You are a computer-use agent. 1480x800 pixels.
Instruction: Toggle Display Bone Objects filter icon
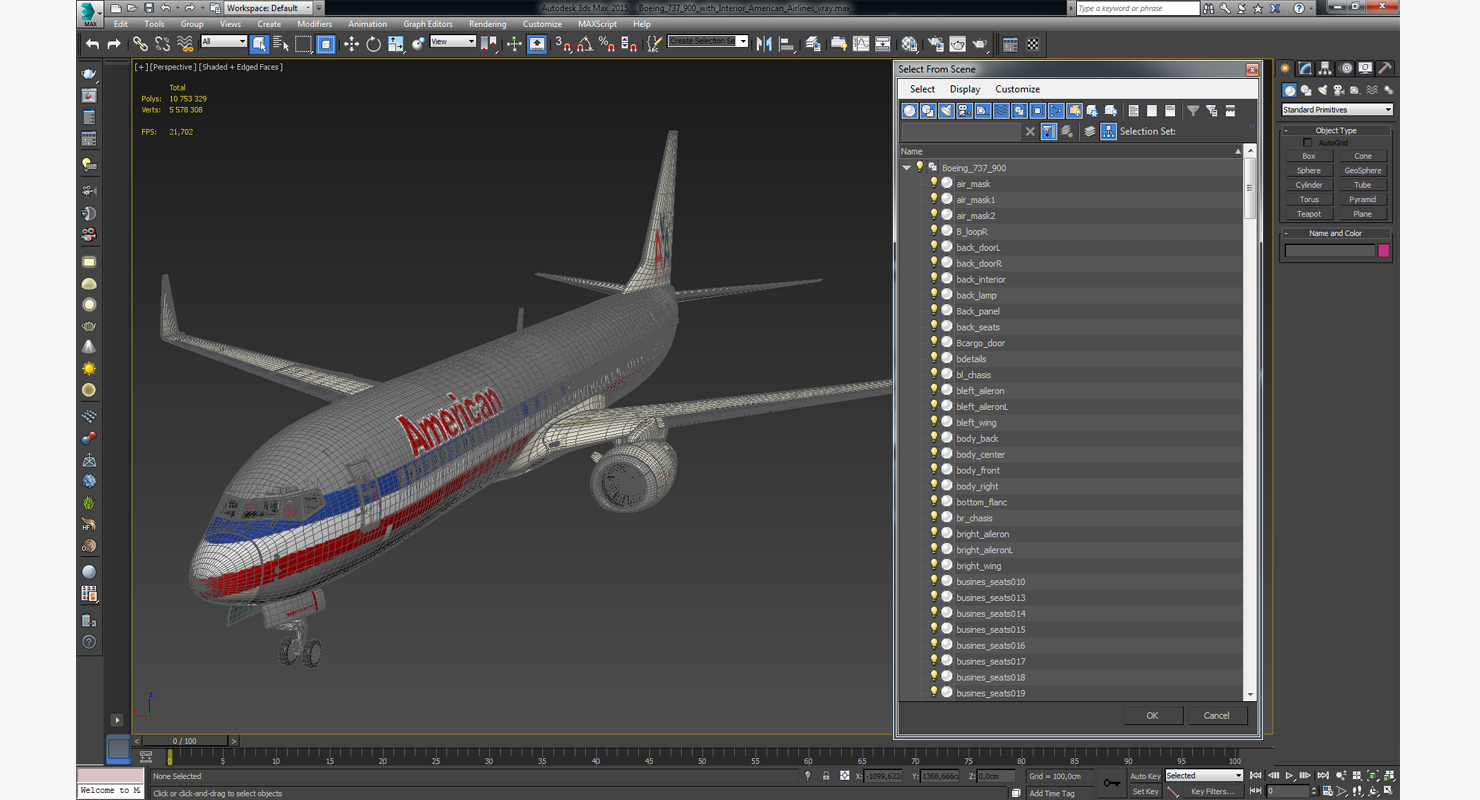(1056, 111)
